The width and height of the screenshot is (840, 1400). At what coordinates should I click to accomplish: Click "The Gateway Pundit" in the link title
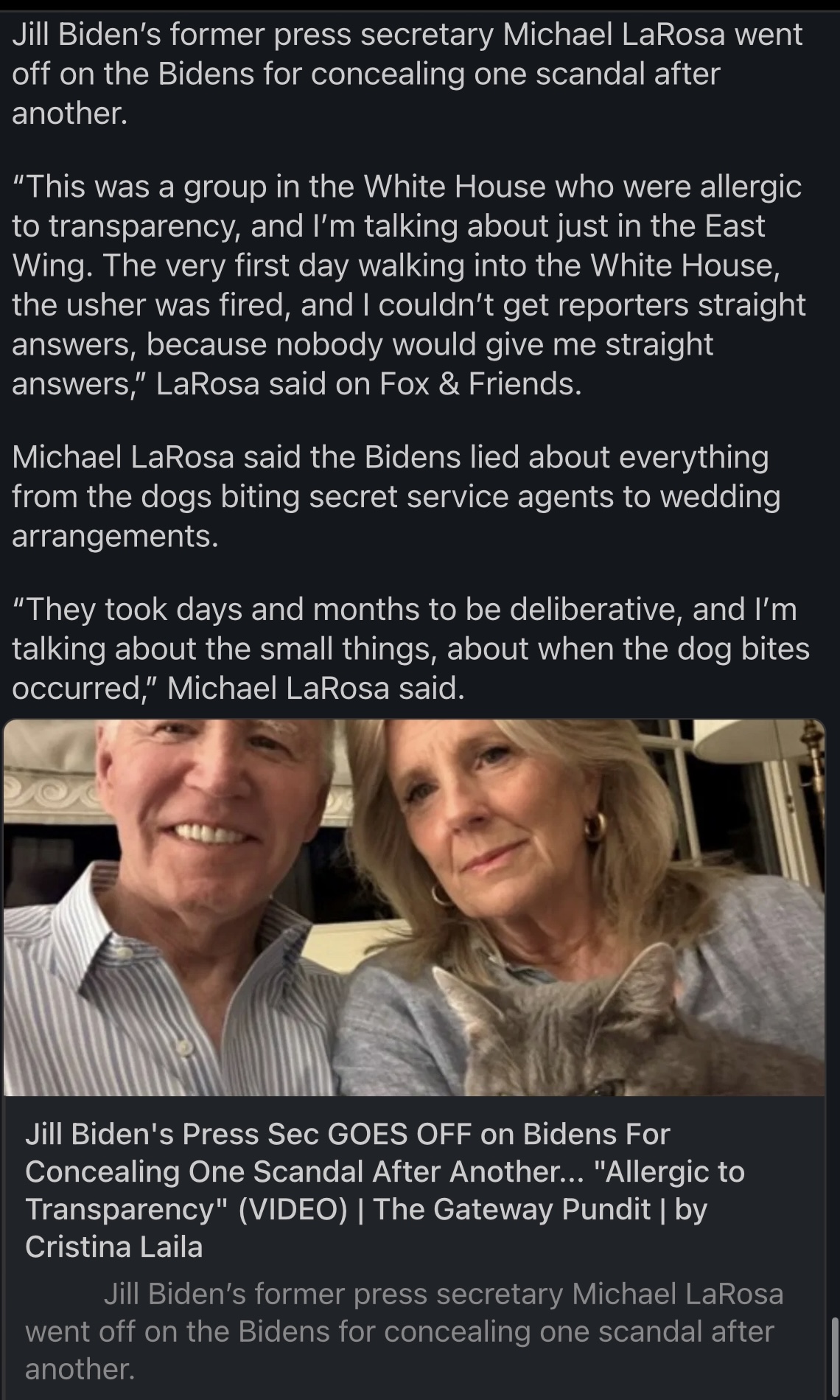[512, 1209]
